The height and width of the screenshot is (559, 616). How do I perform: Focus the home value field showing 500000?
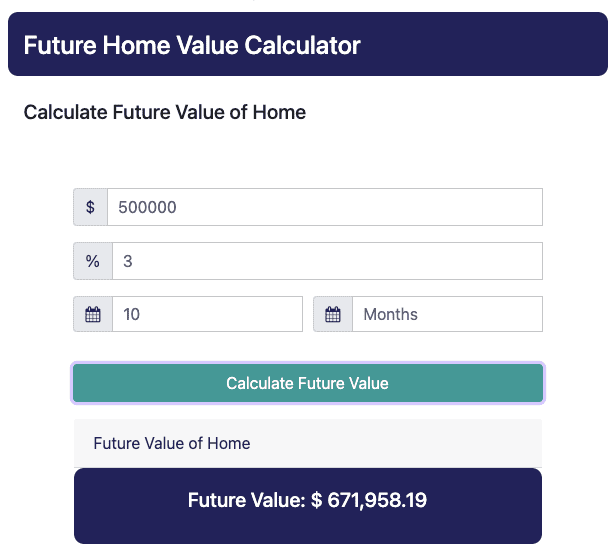[325, 207]
